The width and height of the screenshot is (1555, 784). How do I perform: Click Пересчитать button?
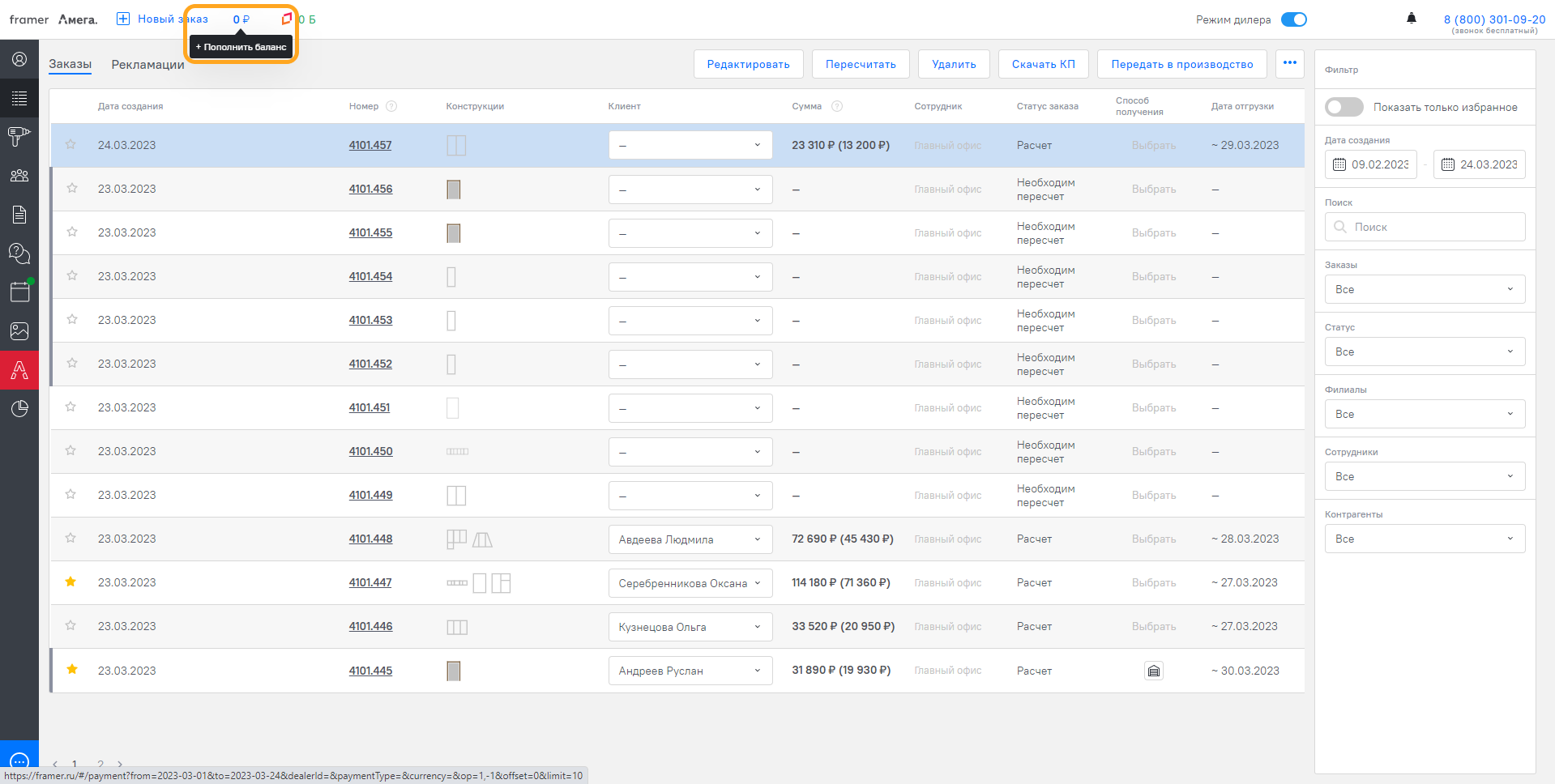tap(861, 64)
